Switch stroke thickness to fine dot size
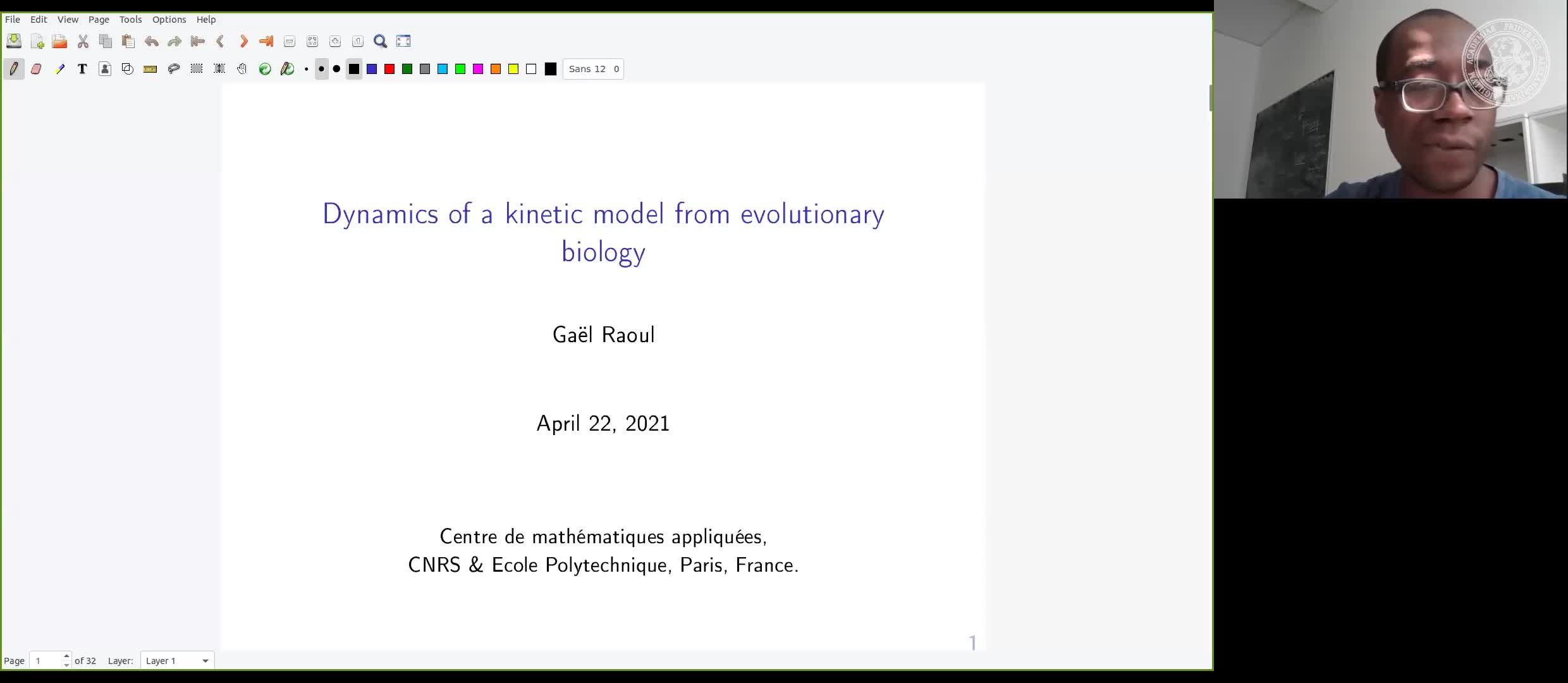This screenshot has height=683, width=1568. (306, 69)
